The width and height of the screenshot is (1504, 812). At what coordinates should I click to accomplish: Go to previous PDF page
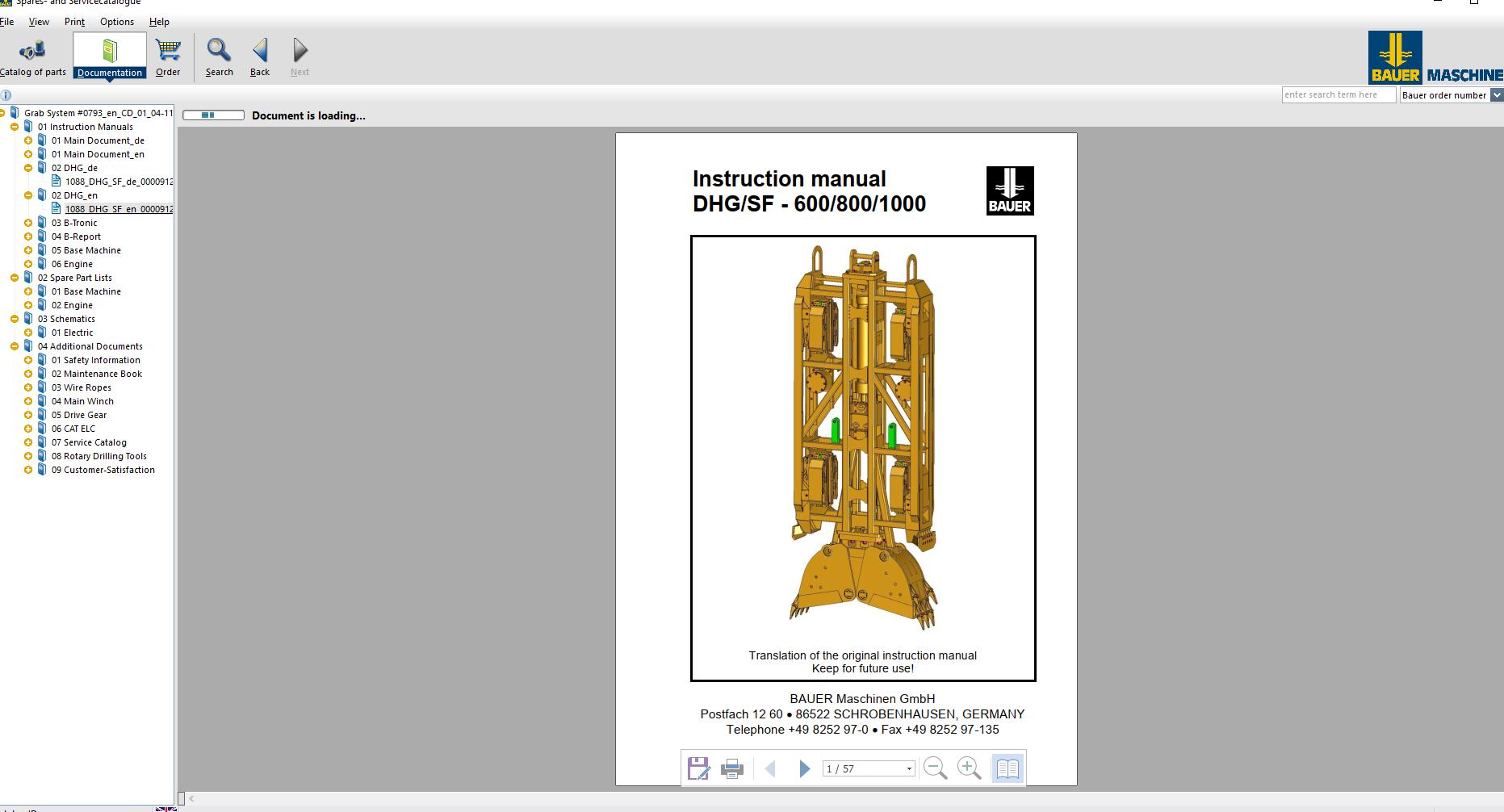click(770, 768)
